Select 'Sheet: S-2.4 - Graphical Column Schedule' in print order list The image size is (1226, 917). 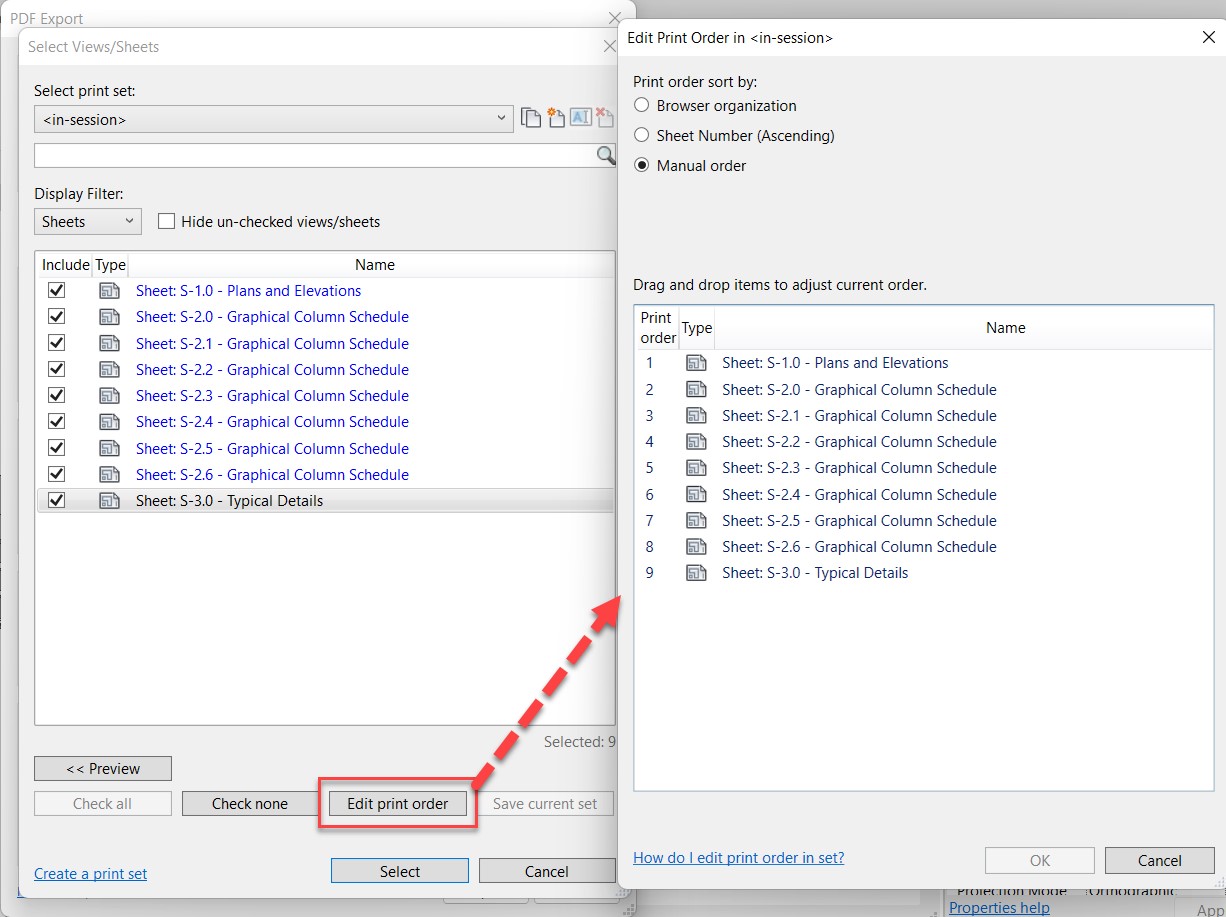[859, 495]
